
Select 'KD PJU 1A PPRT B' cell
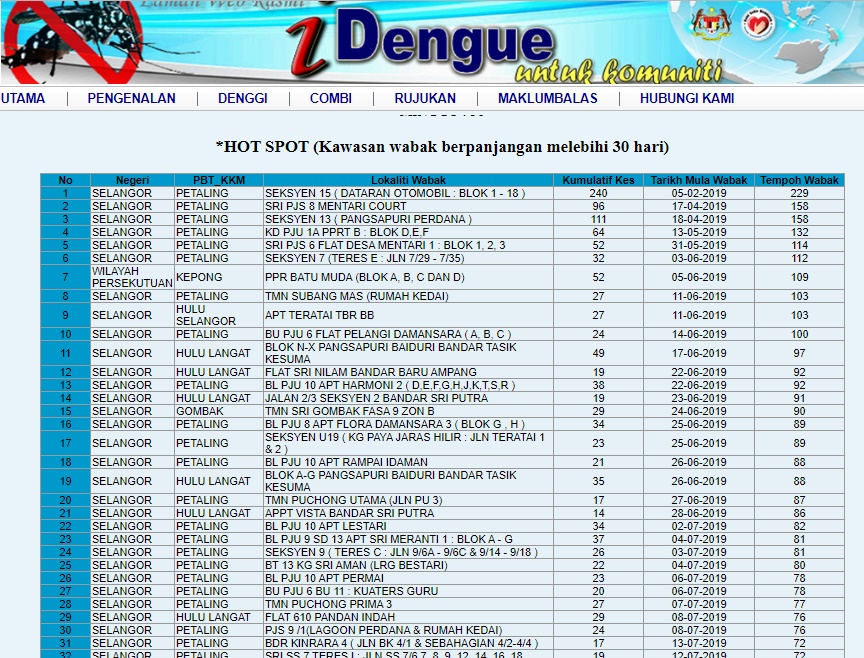(x=408, y=232)
